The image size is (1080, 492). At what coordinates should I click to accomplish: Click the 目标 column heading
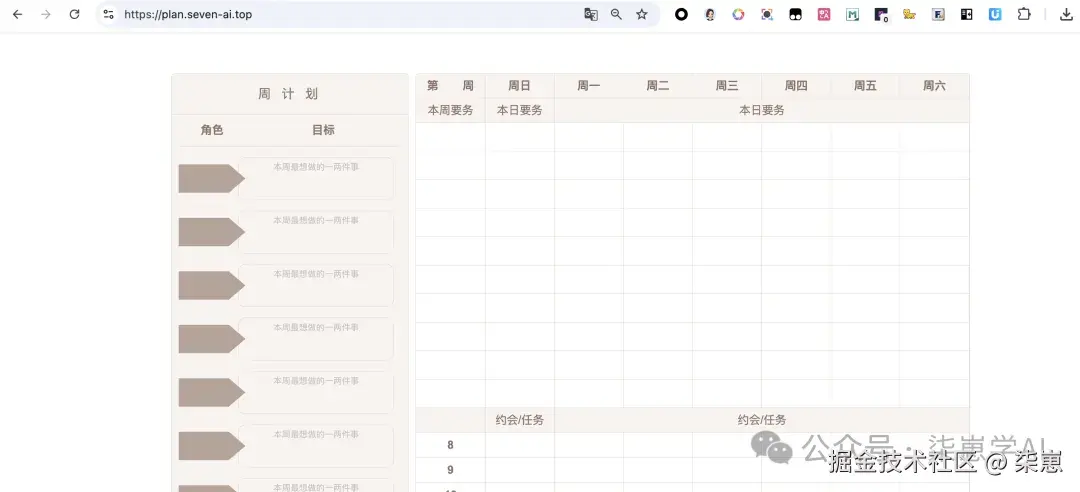(x=323, y=130)
